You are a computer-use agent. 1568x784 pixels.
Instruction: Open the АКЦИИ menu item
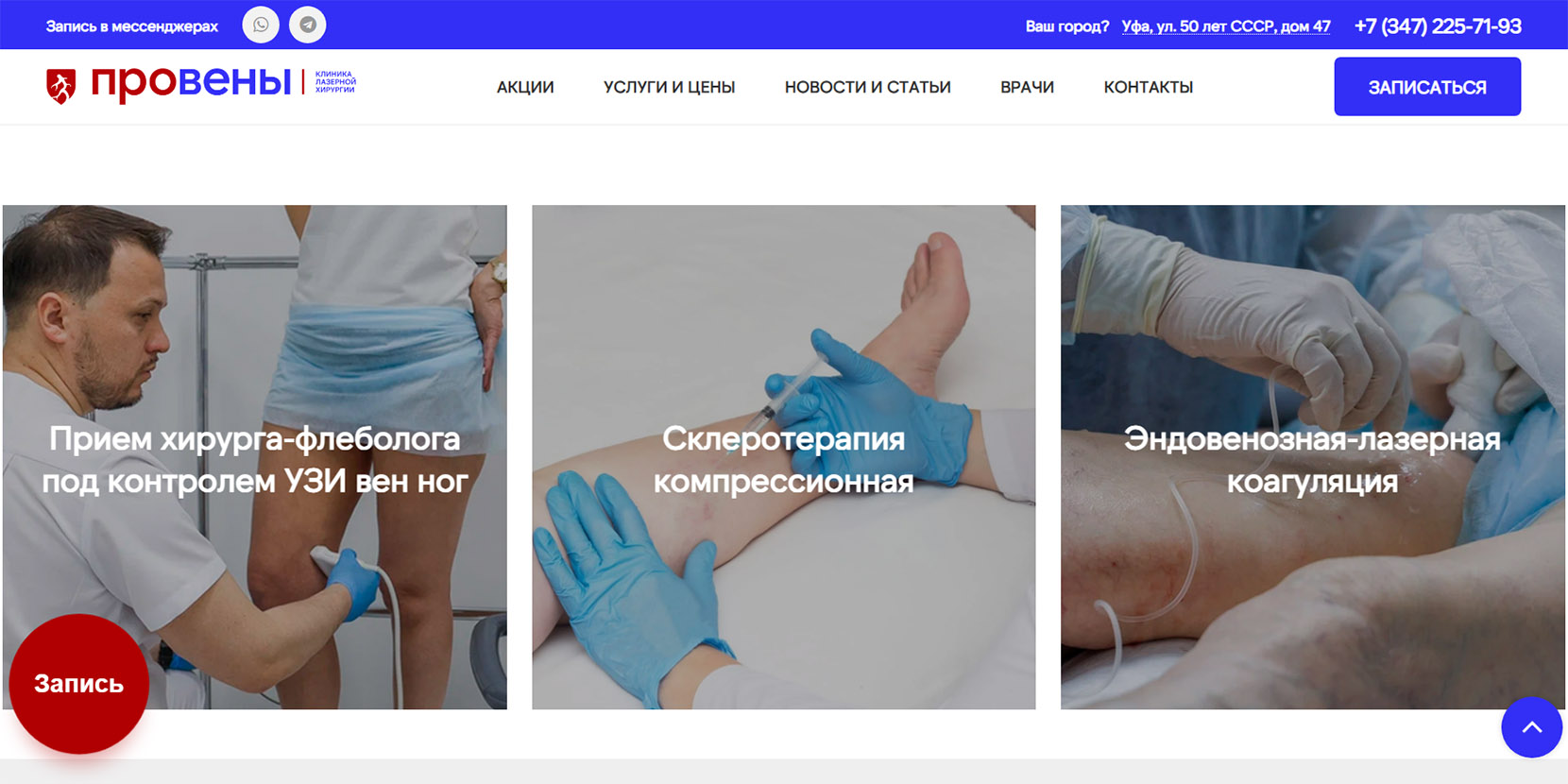coord(525,87)
